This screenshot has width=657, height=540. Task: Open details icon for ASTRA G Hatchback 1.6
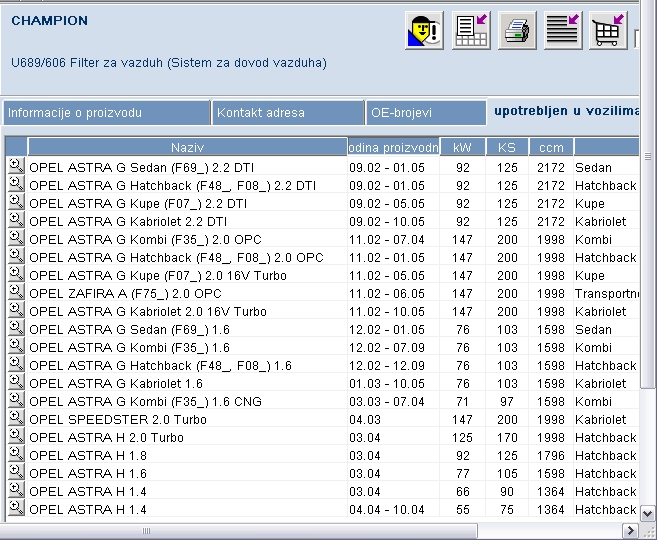click(x=16, y=364)
